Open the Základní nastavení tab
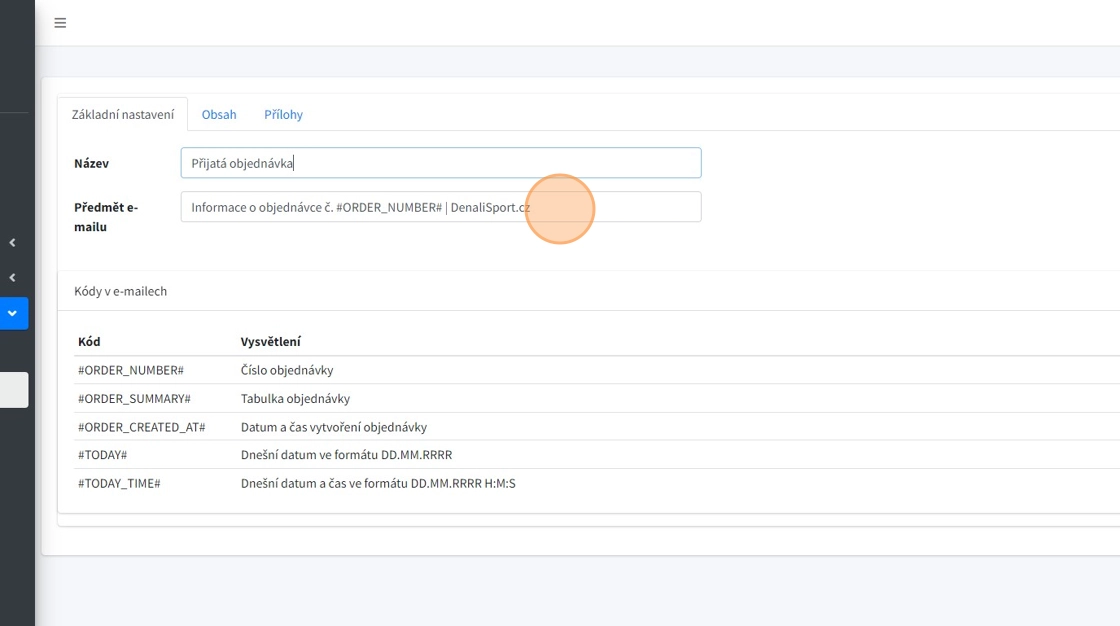The image size is (1120, 626). [x=122, y=114]
